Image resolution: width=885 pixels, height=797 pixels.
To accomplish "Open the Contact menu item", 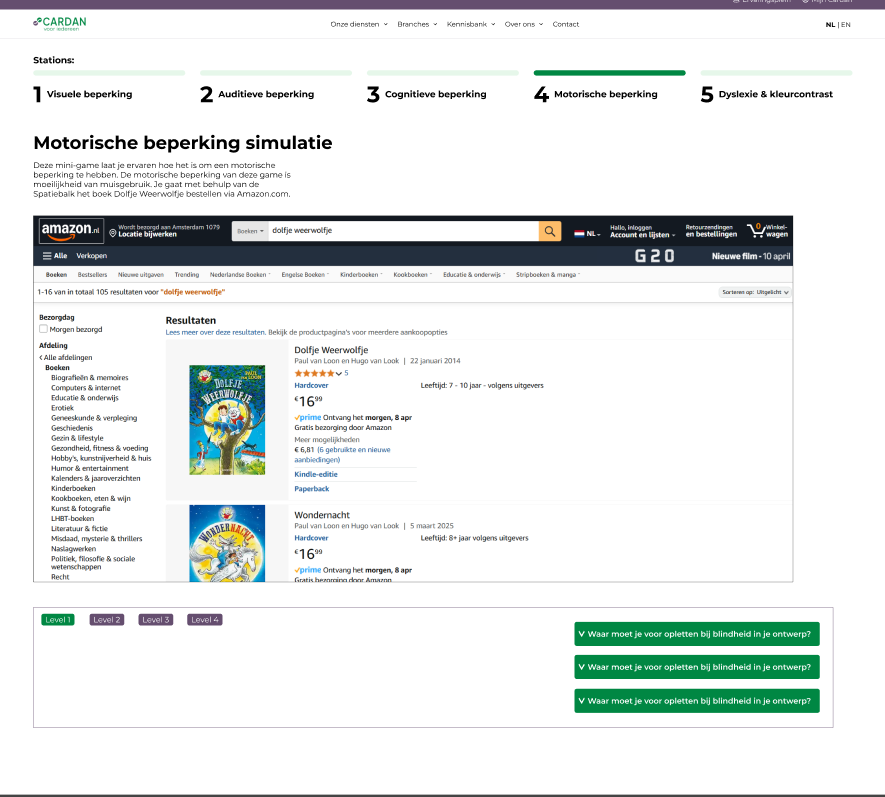I will pos(565,24).
